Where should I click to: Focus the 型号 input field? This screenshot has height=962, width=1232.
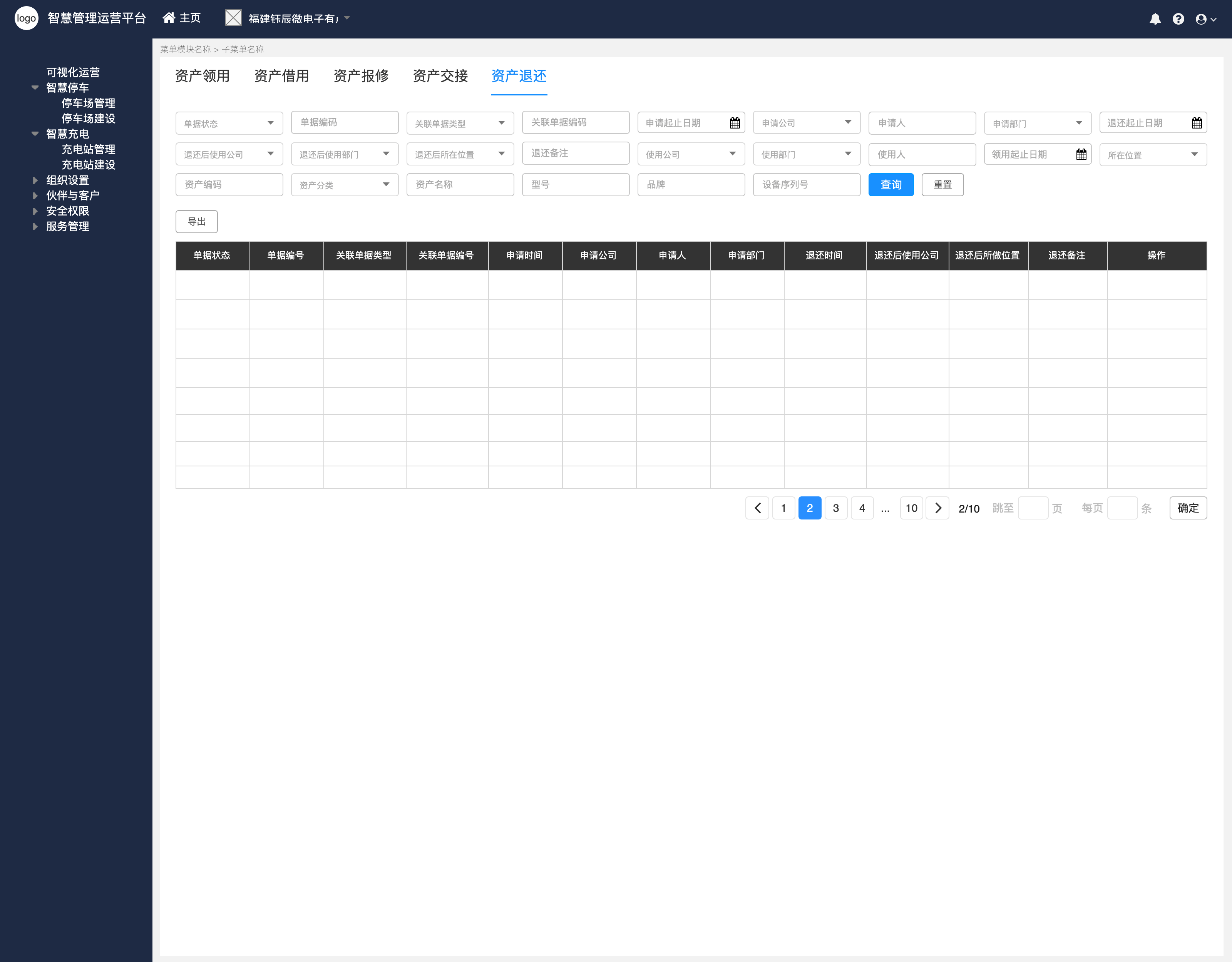(576, 185)
